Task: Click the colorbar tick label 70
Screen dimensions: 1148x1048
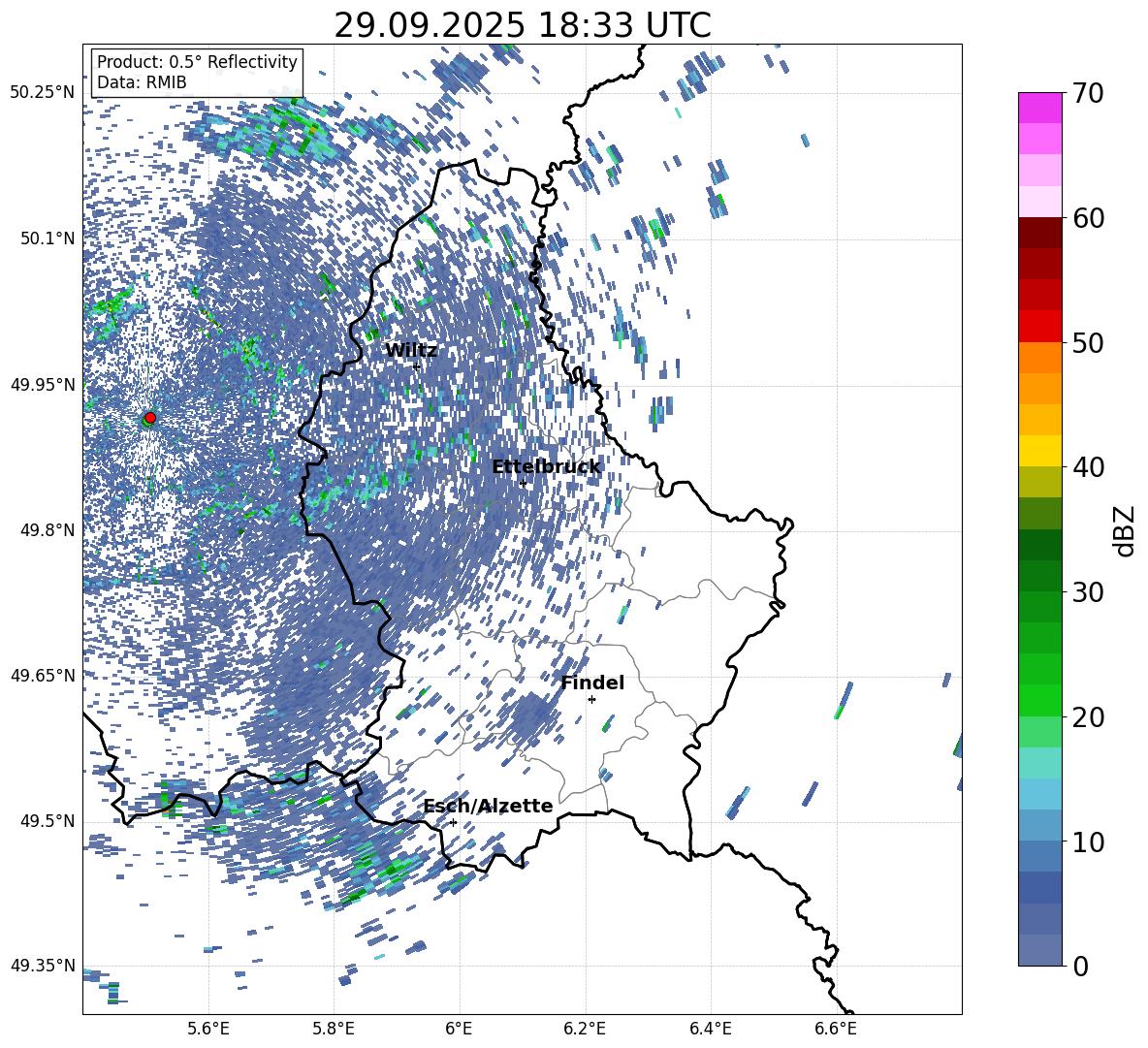Action: click(1087, 94)
